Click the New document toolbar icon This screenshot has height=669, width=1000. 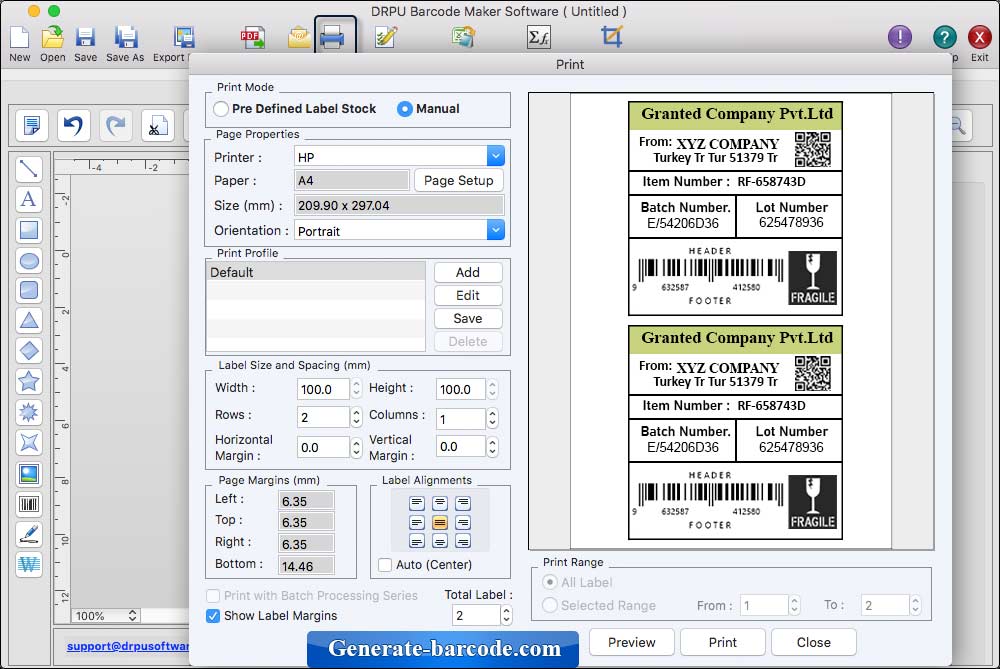20,38
